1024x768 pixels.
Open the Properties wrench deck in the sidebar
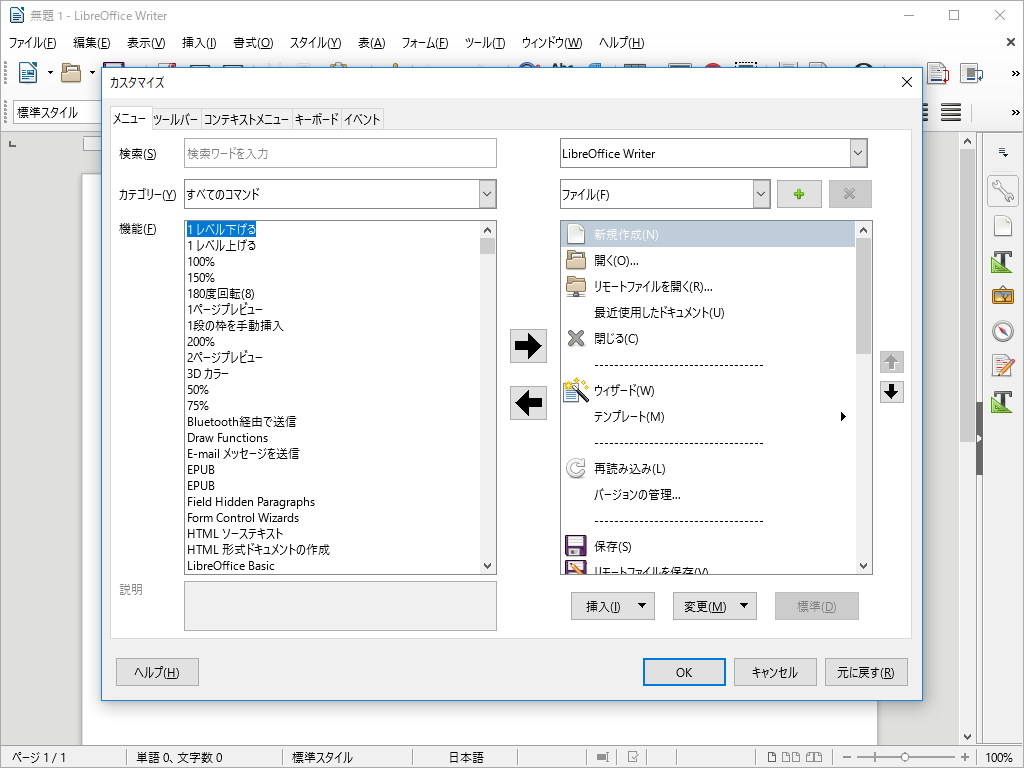pos(1002,191)
